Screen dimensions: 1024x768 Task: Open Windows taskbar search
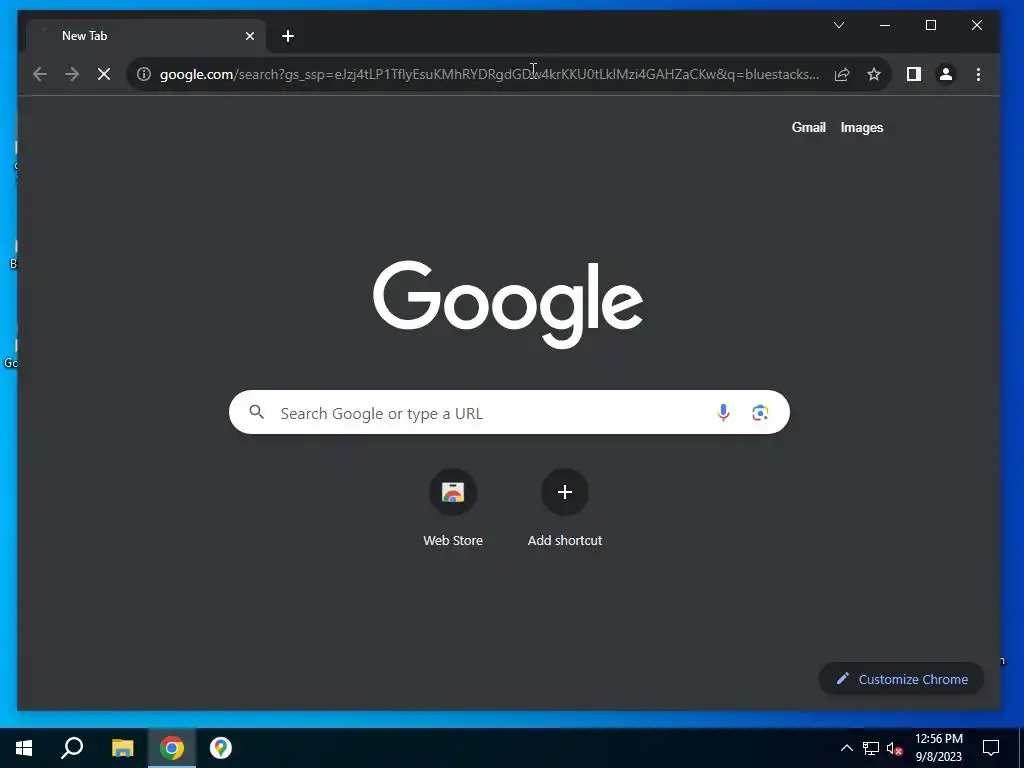(72, 748)
